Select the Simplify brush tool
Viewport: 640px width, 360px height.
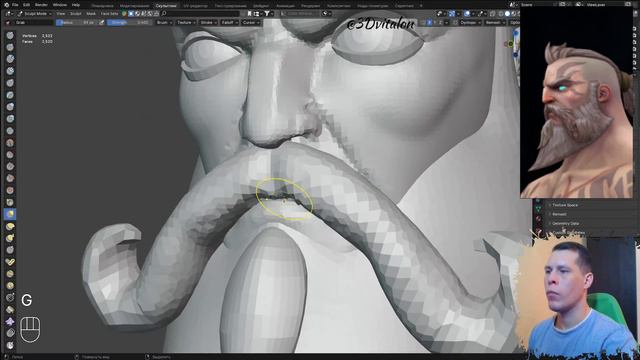point(10,333)
